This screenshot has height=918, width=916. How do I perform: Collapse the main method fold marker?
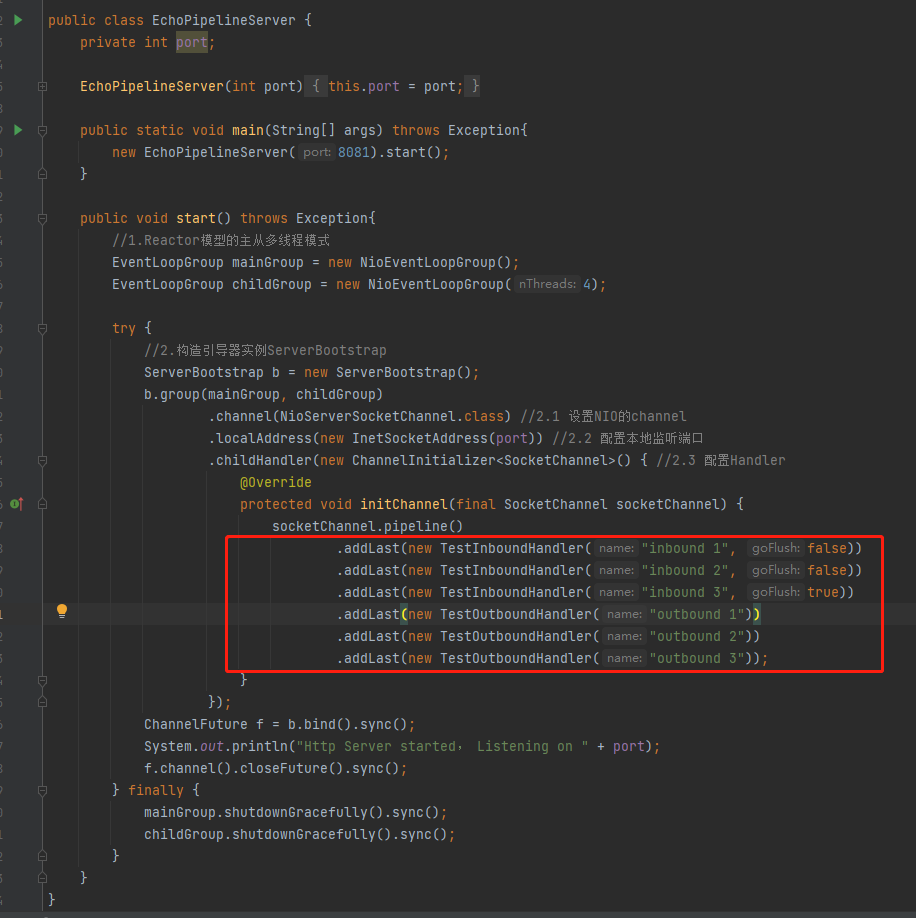[42, 131]
